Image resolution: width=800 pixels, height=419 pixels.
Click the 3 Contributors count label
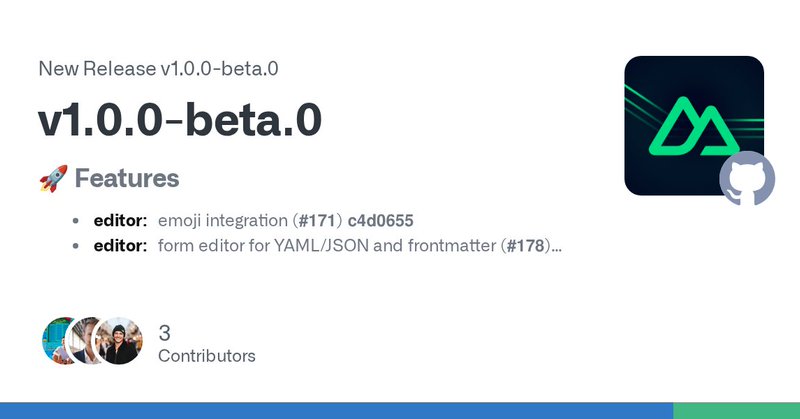tap(207, 344)
